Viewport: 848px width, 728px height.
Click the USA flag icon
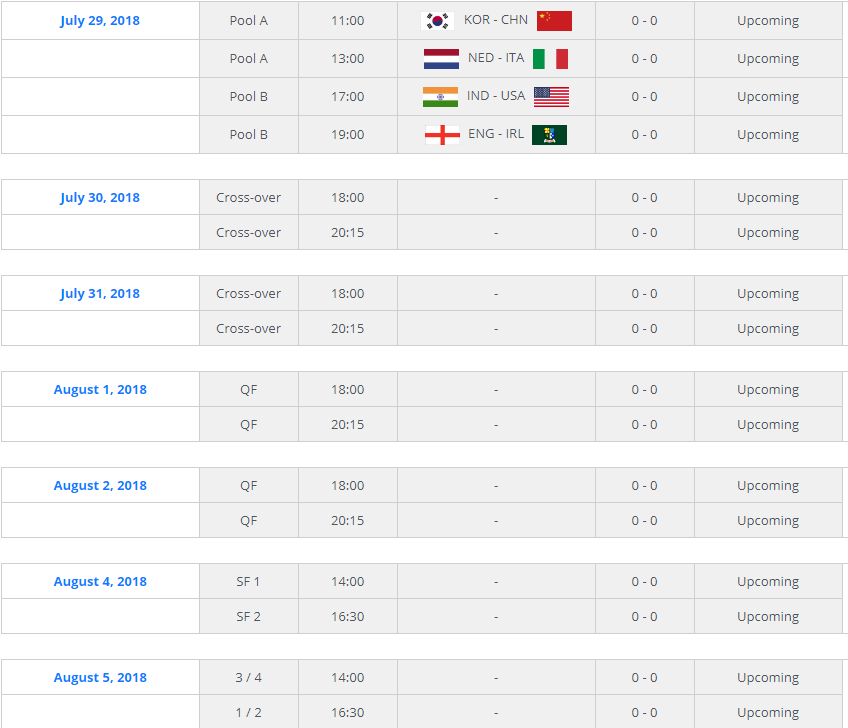coord(551,97)
